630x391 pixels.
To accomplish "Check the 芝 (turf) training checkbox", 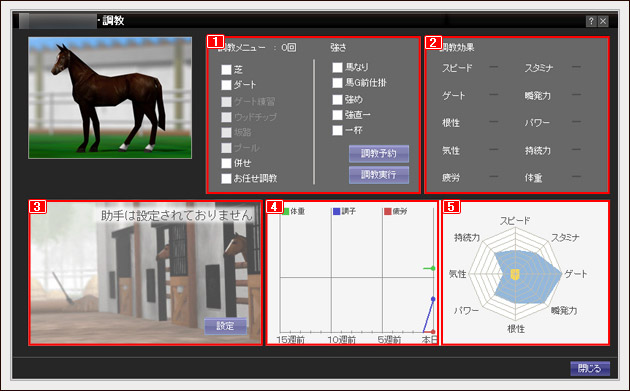I will (226, 70).
